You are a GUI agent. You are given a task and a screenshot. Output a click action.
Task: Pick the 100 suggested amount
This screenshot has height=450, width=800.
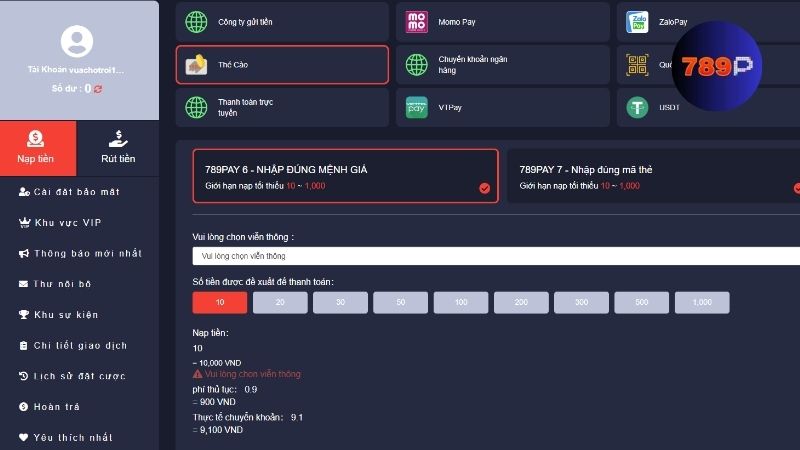click(x=461, y=303)
